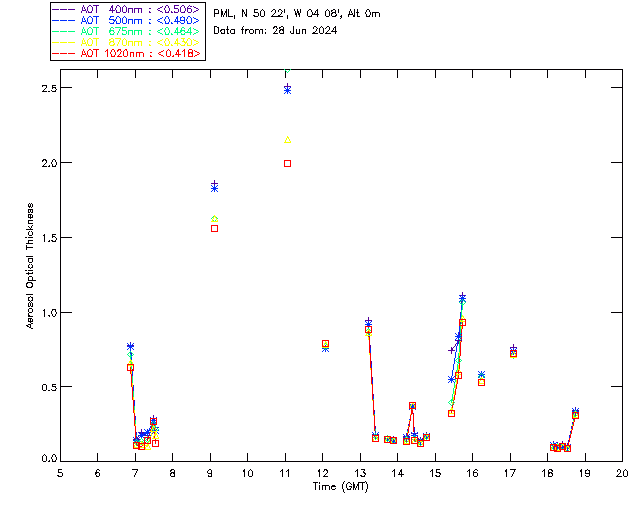The height and width of the screenshot is (512, 640).
Task: Click the red square marker at 12h near 0.8
Action: click(x=325, y=344)
